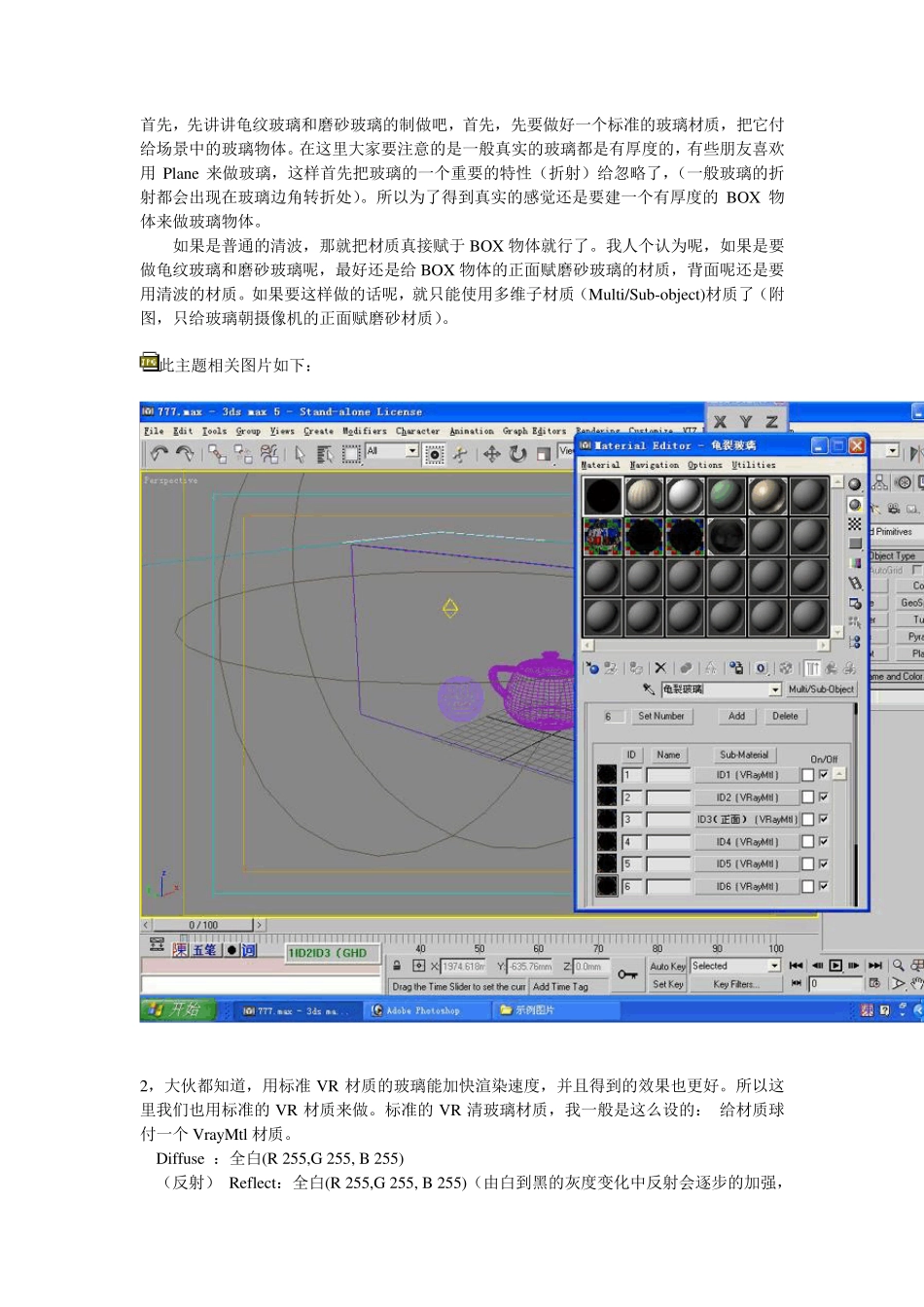The height and width of the screenshot is (1307, 924).
Task: Click the Video Color Check icon
Action: pos(855,563)
